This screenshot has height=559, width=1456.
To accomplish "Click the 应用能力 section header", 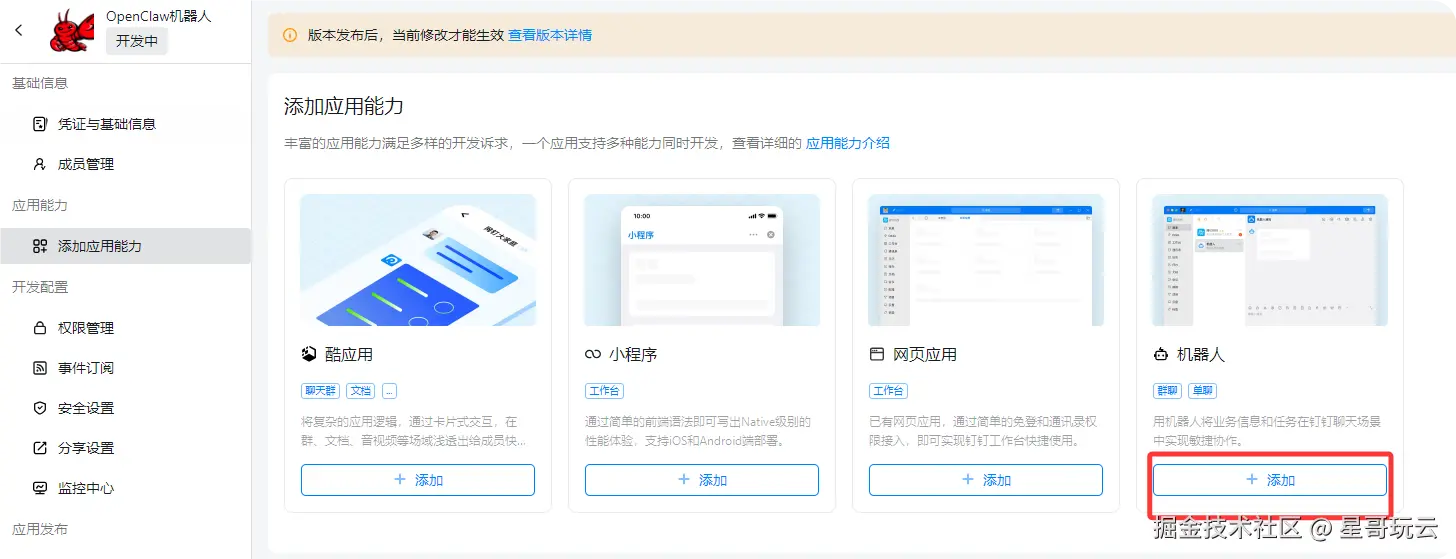I will (x=40, y=205).
